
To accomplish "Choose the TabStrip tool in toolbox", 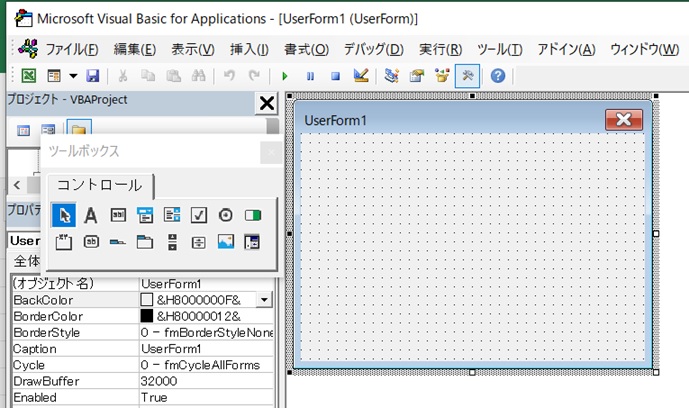I will (118, 242).
